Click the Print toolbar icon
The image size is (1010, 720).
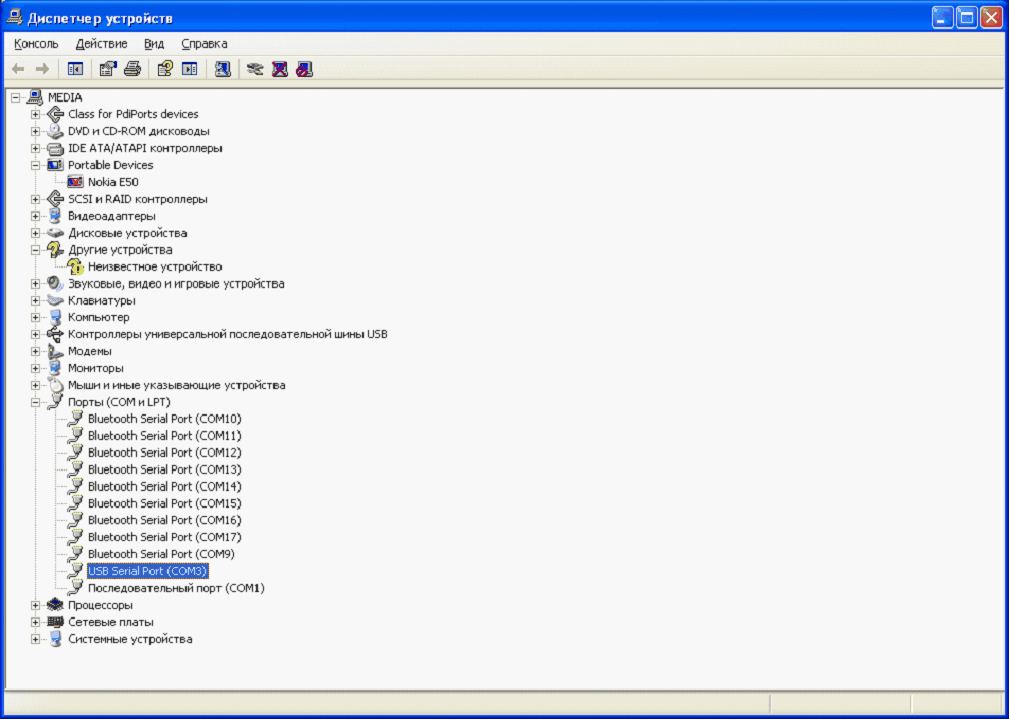point(132,69)
